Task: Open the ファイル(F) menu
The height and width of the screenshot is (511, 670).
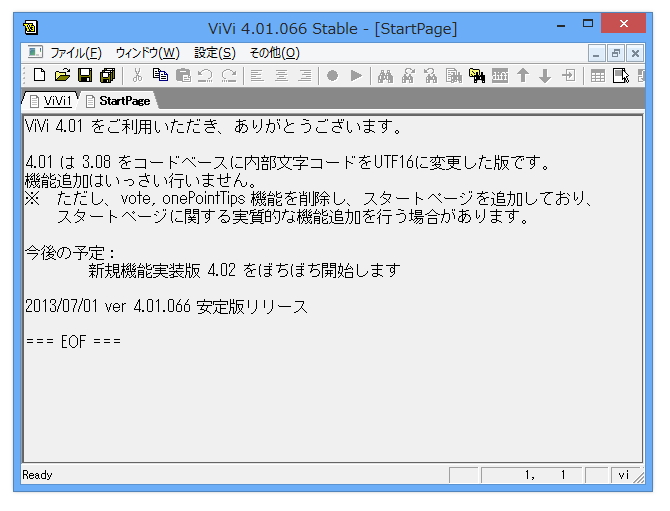Action: click(76, 53)
